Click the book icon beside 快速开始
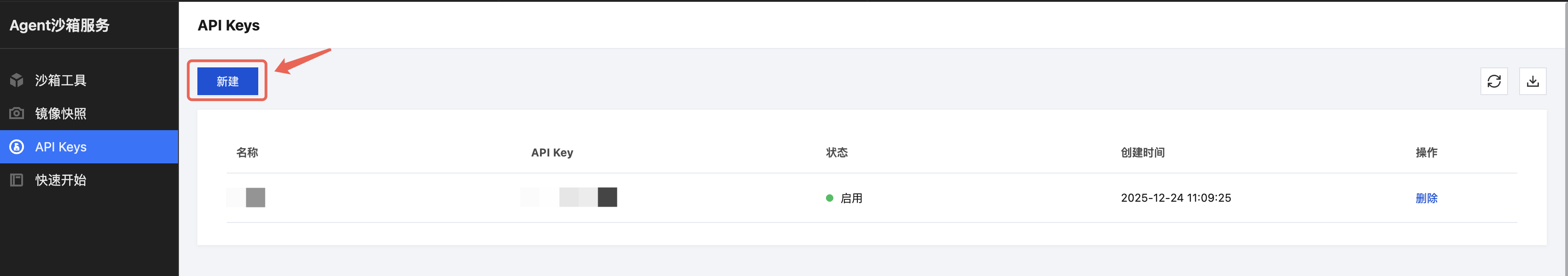This screenshot has height=276, width=1568. [x=17, y=180]
